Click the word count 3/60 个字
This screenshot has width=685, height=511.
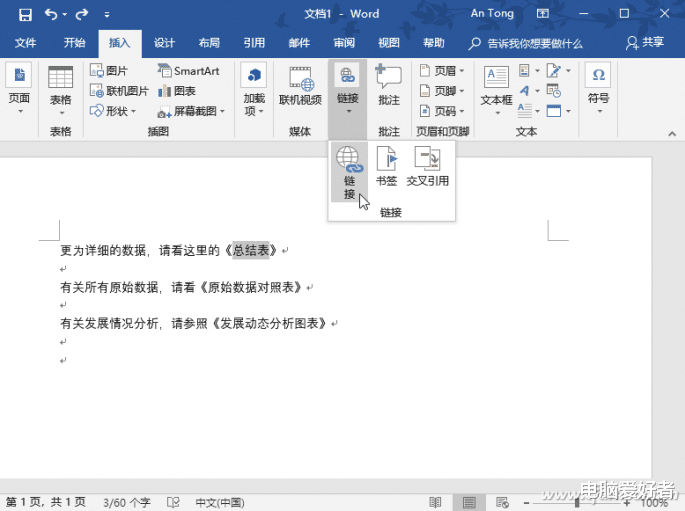coord(127,503)
